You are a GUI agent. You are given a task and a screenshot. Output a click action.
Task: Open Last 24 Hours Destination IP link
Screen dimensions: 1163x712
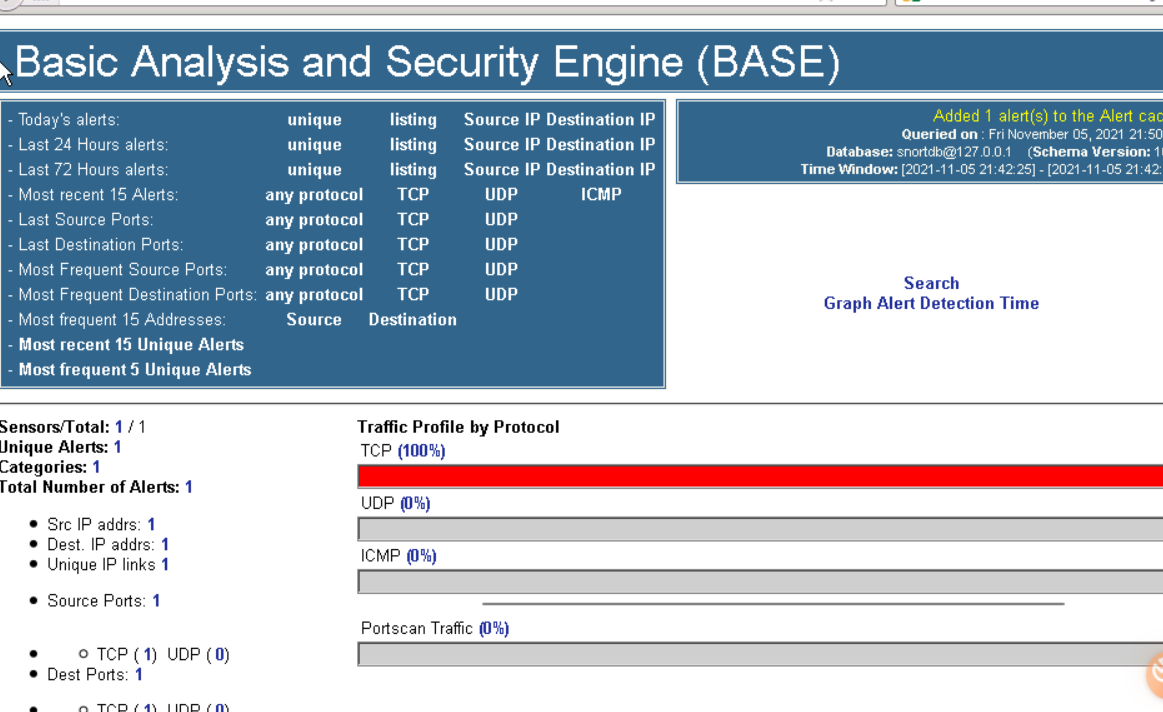[x=601, y=145]
